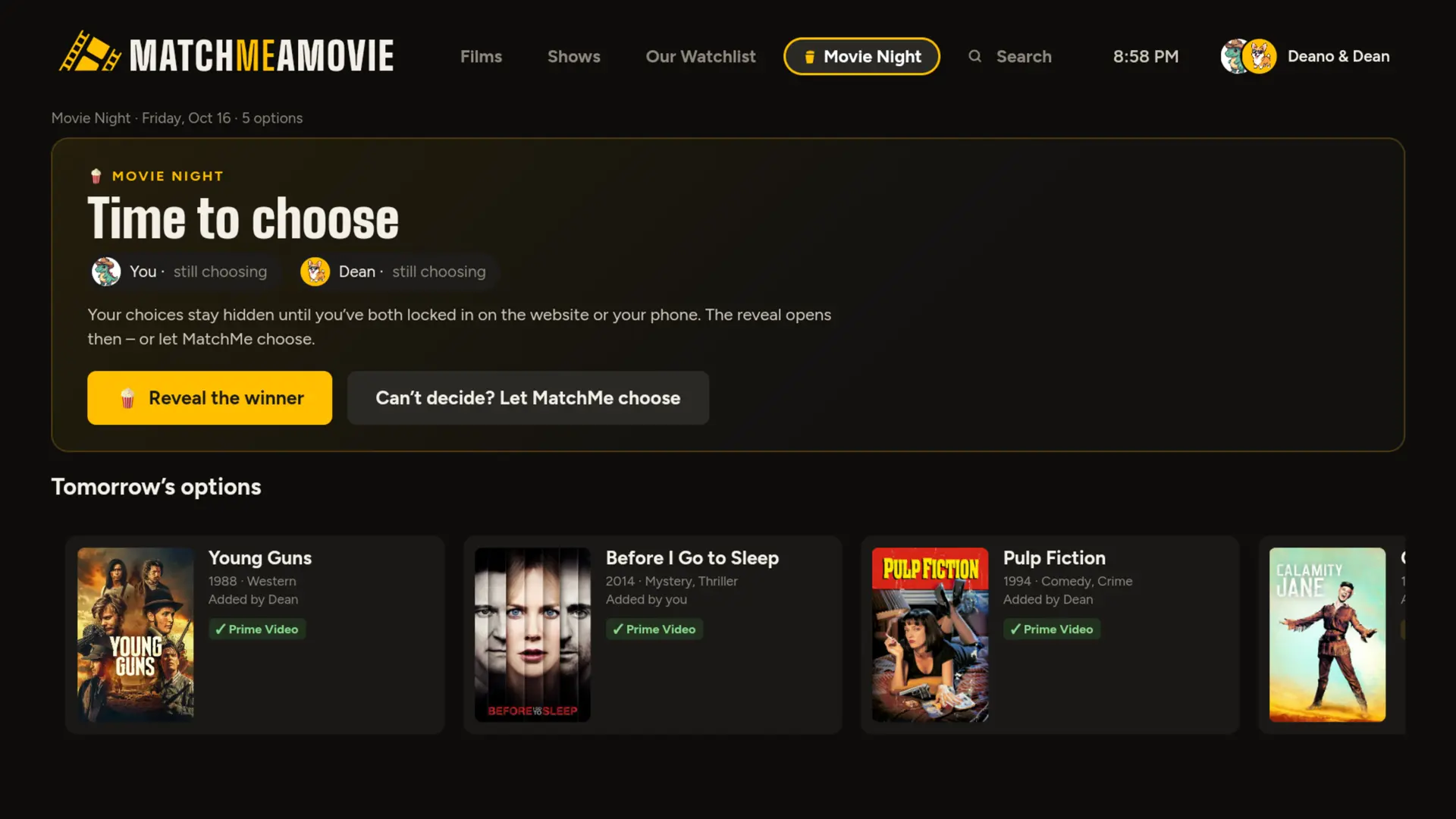Click the search magnifier icon
Viewport: 1456px width, 819px height.
[x=975, y=56]
